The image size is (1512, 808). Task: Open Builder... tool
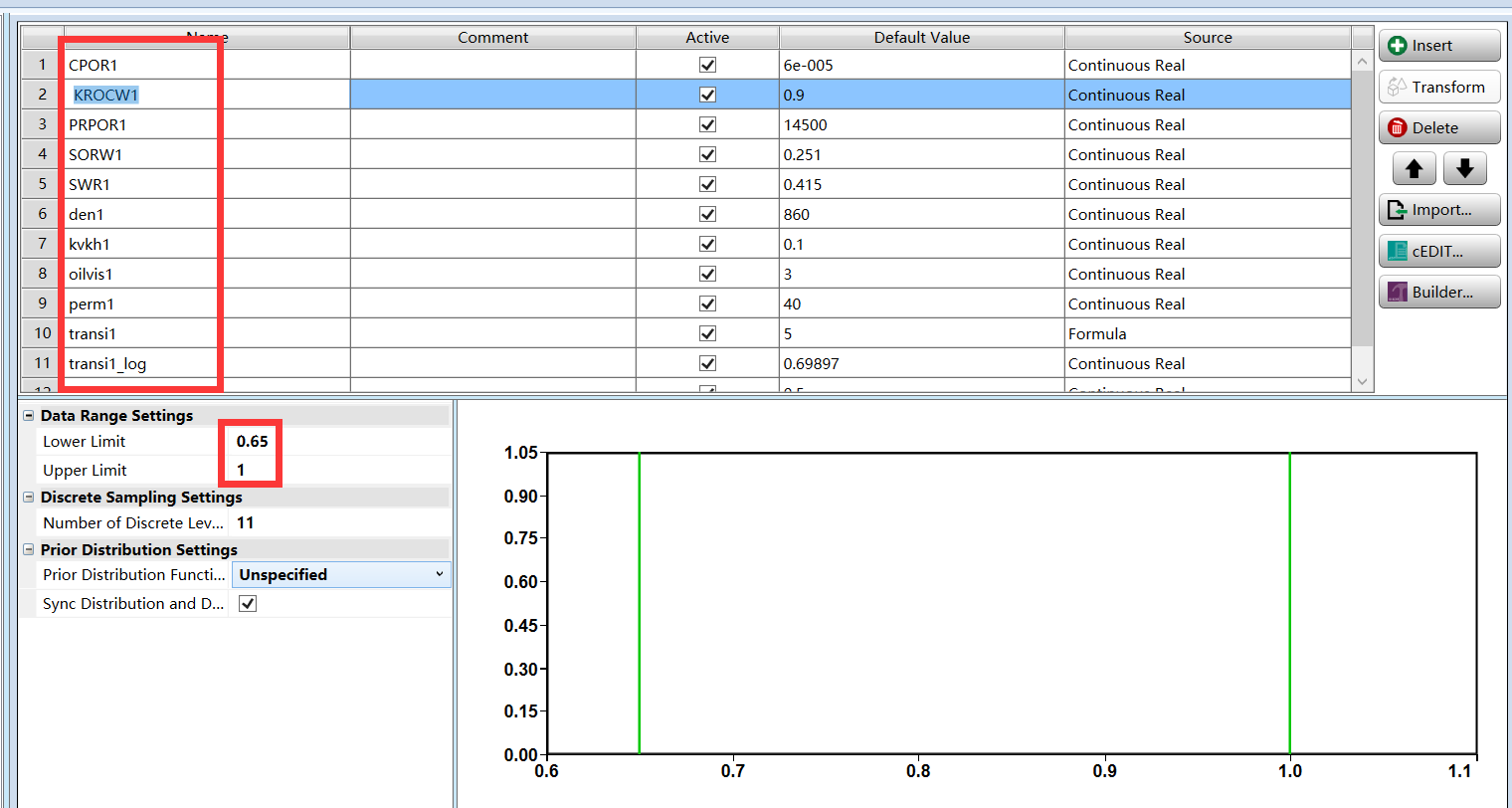1438,293
